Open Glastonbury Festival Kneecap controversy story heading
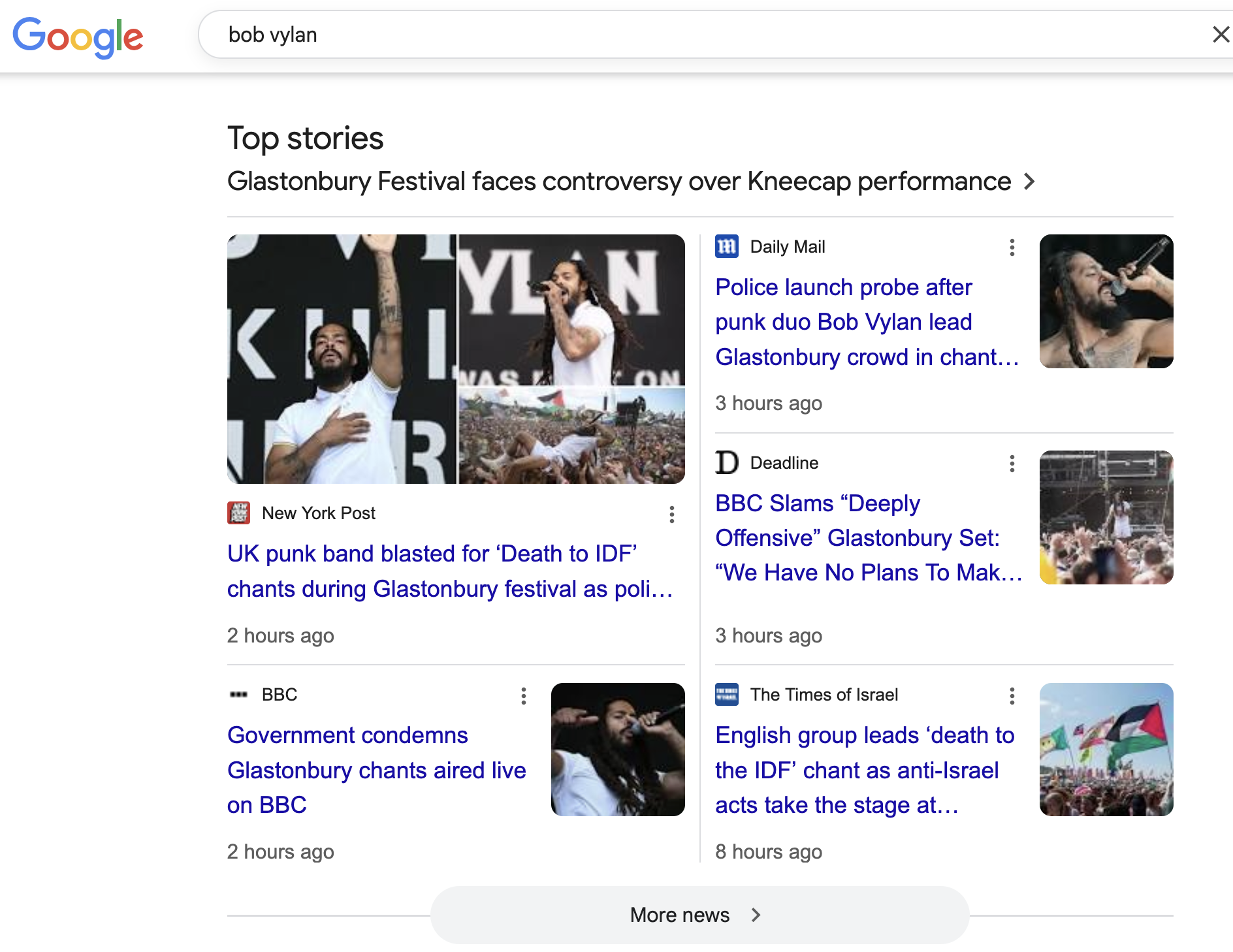 tap(618, 181)
